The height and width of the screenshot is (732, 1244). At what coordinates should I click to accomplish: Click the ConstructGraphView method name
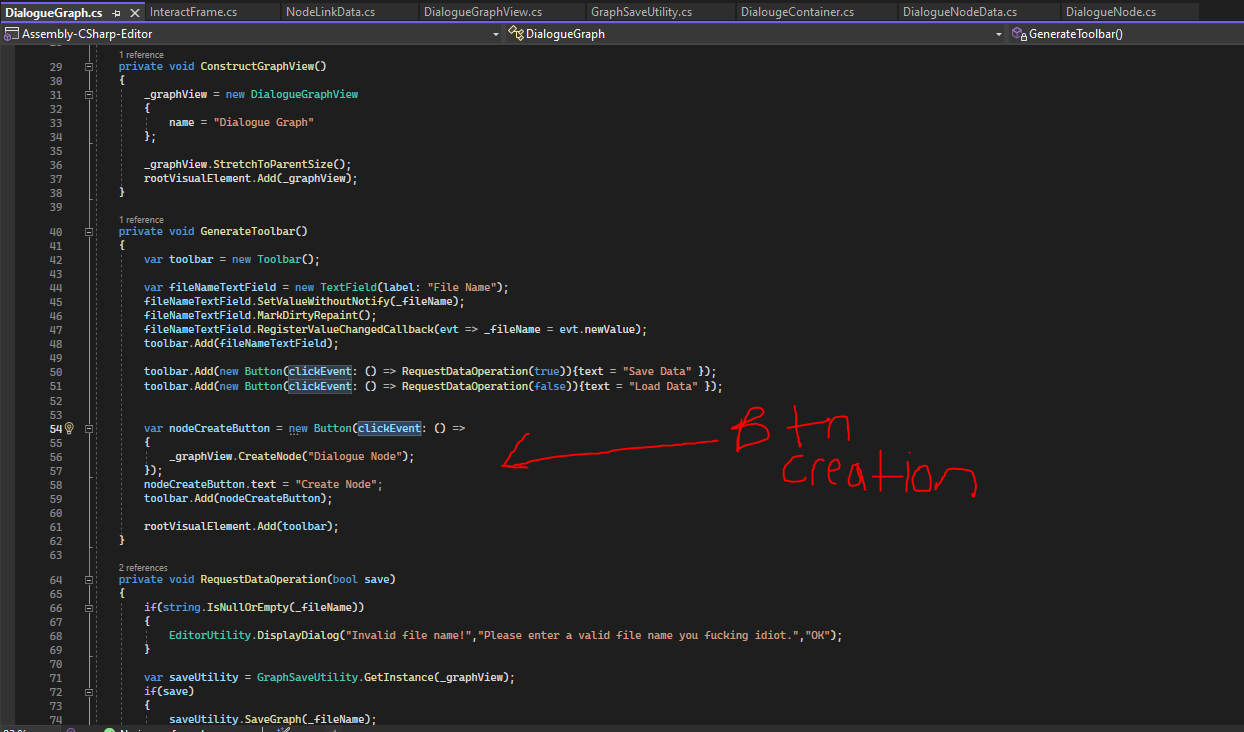[x=258, y=66]
